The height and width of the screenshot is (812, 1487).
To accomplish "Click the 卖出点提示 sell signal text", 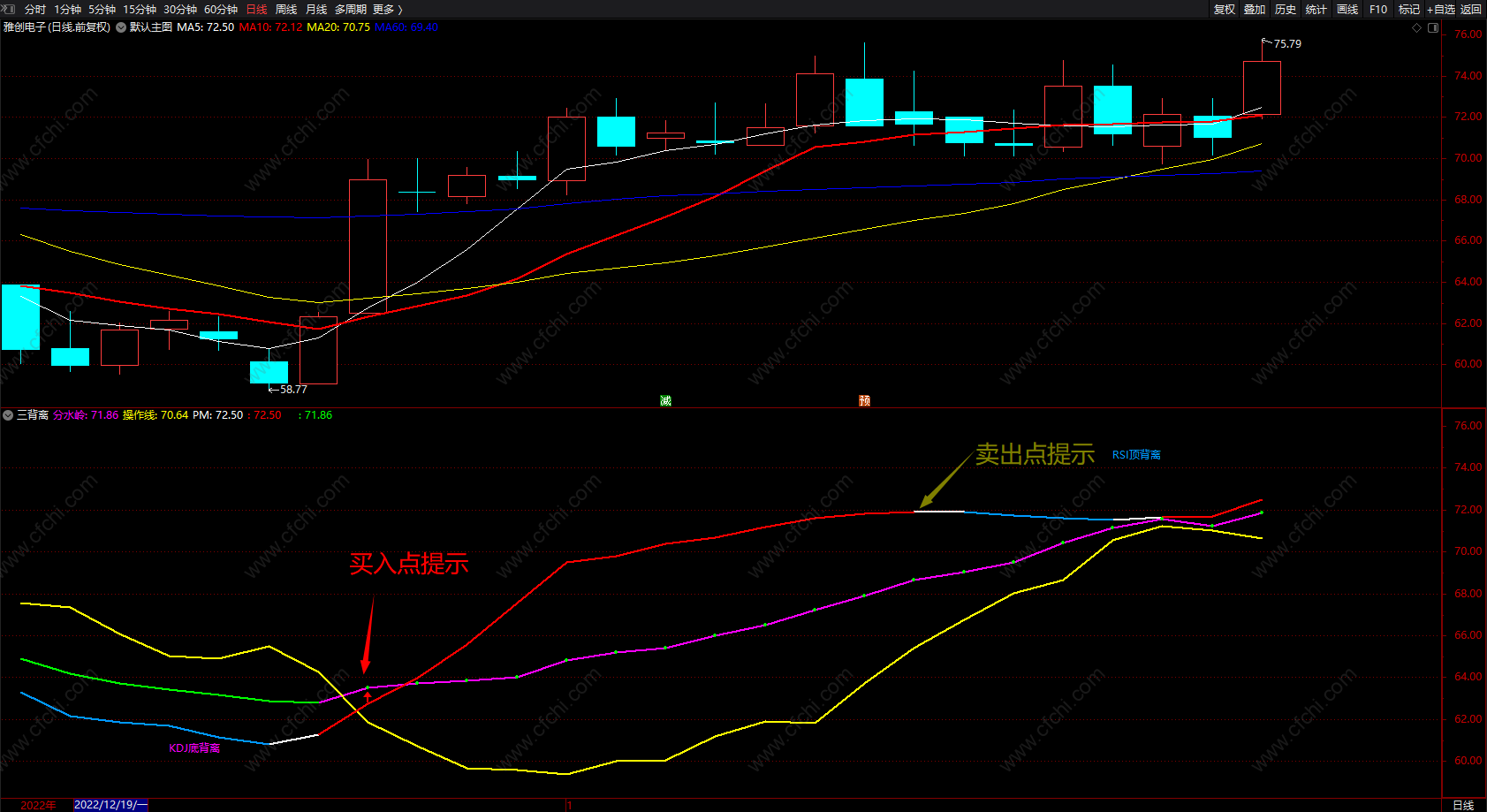I will pos(1035,454).
